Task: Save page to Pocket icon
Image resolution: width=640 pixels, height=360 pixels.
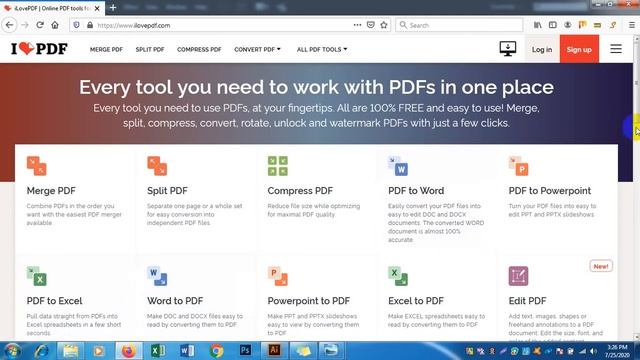Action: (371, 25)
